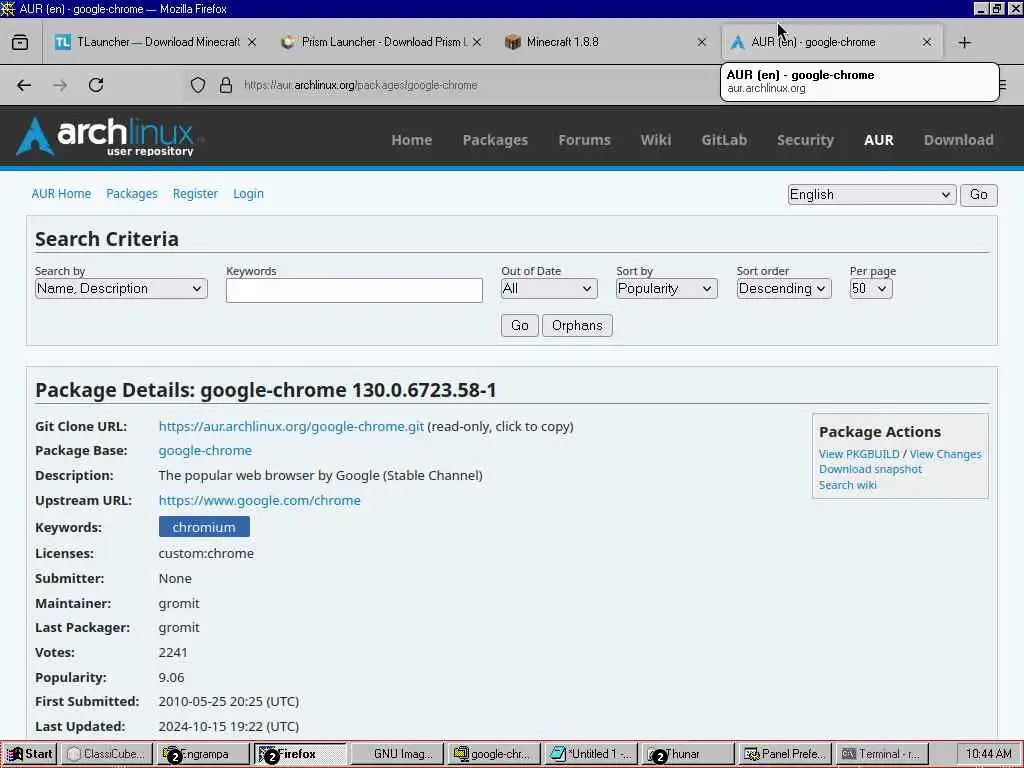
Task: Switch to google-chr... taskbar window
Action: [x=494, y=754]
